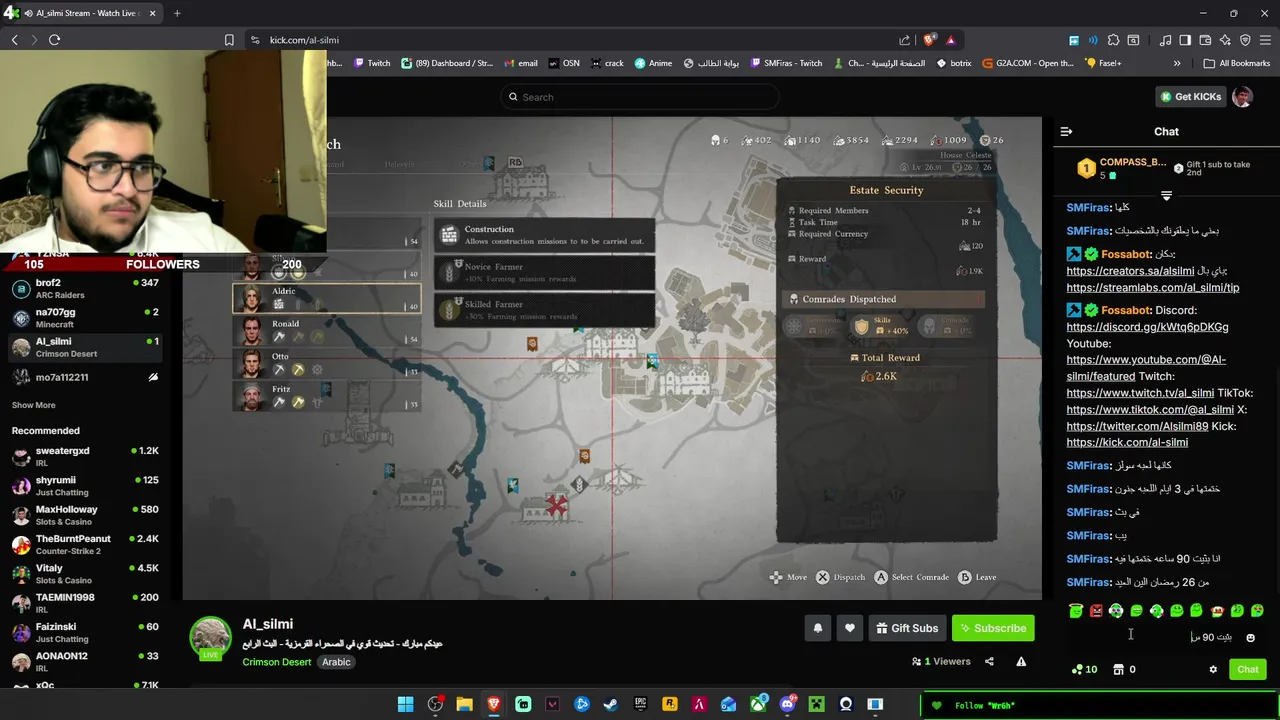The width and height of the screenshot is (1280, 720).
Task: Open TheBurntPeanut recommended channel
Action: click(85, 544)
